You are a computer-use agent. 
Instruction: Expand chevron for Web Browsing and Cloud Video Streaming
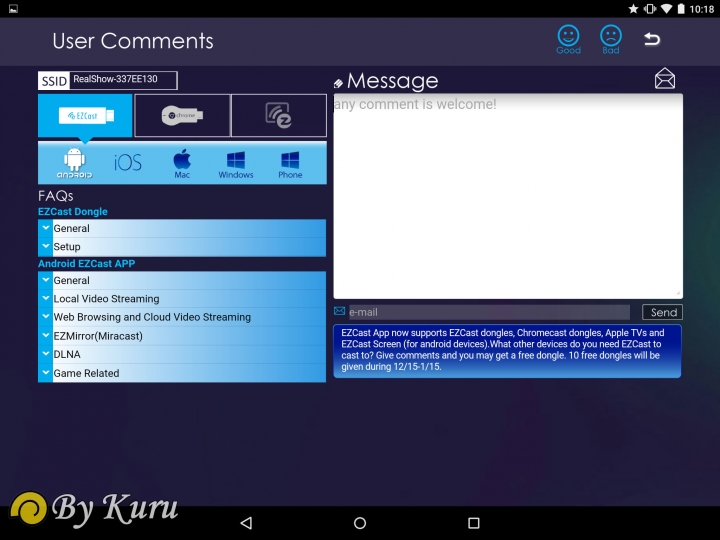[45, 316]
